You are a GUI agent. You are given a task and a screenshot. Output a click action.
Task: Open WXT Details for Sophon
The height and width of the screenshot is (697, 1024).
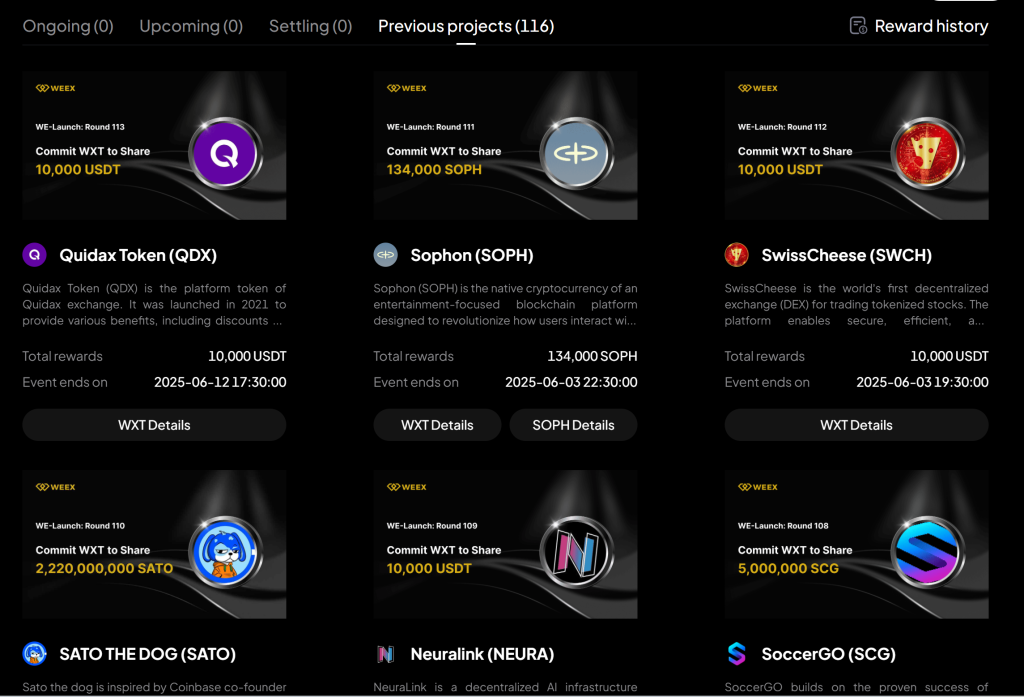pos(437,425)
